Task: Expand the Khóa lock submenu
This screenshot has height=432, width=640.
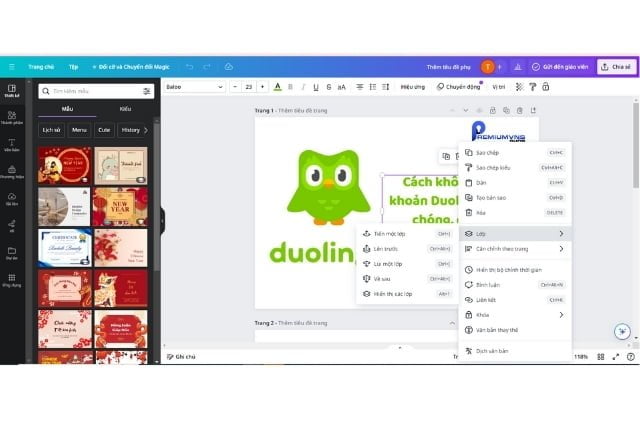Action: point(515,315)
